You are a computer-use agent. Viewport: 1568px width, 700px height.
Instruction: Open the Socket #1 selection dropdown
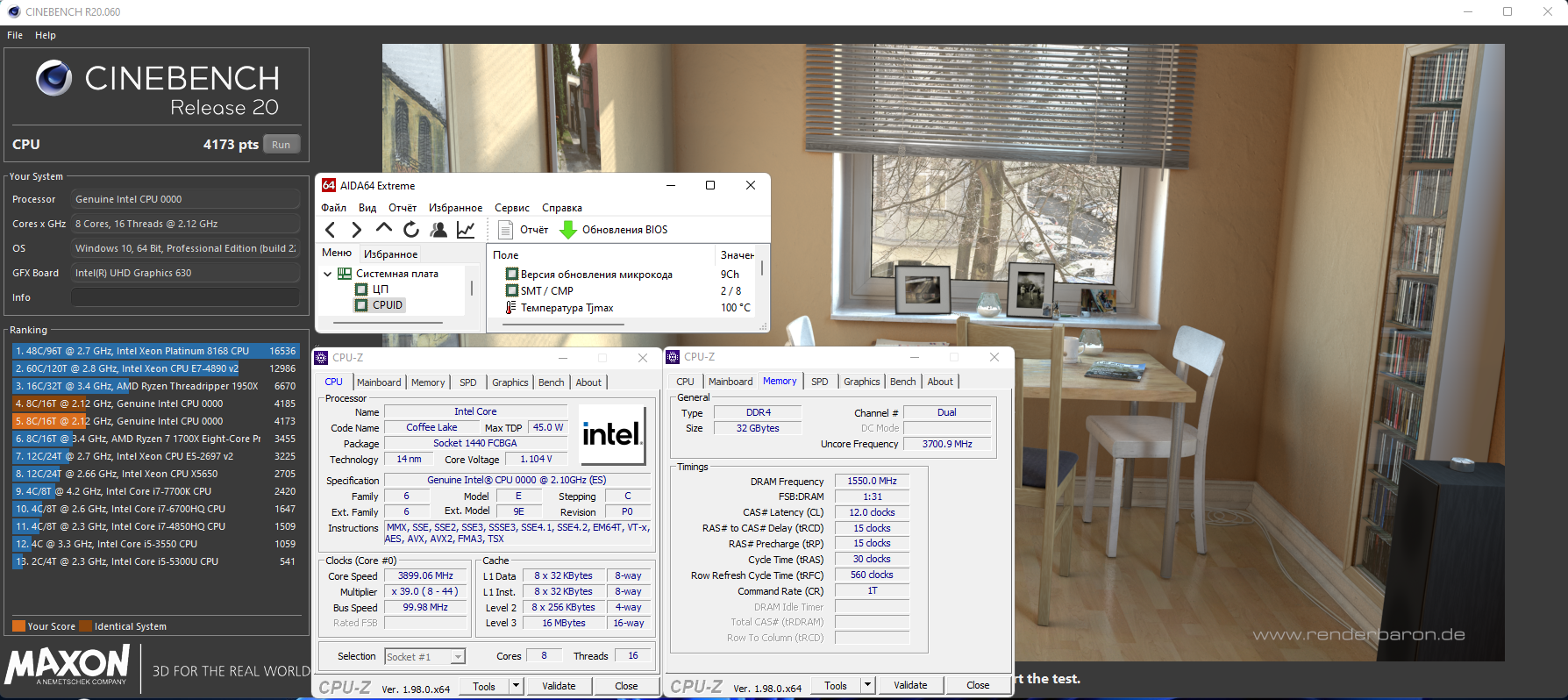[457, 657]
